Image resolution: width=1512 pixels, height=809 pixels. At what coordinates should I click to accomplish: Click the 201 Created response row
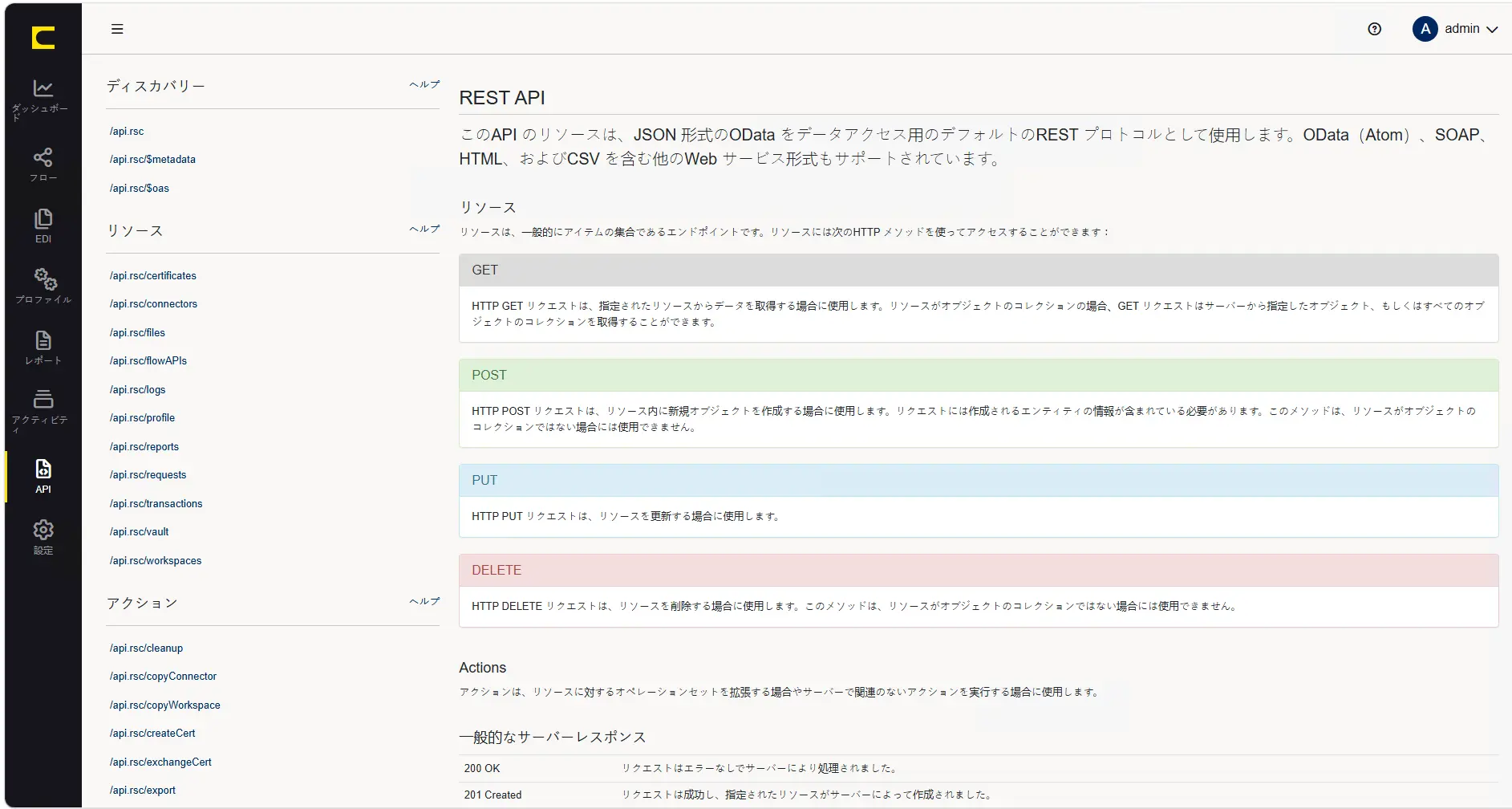coord(979,795)
